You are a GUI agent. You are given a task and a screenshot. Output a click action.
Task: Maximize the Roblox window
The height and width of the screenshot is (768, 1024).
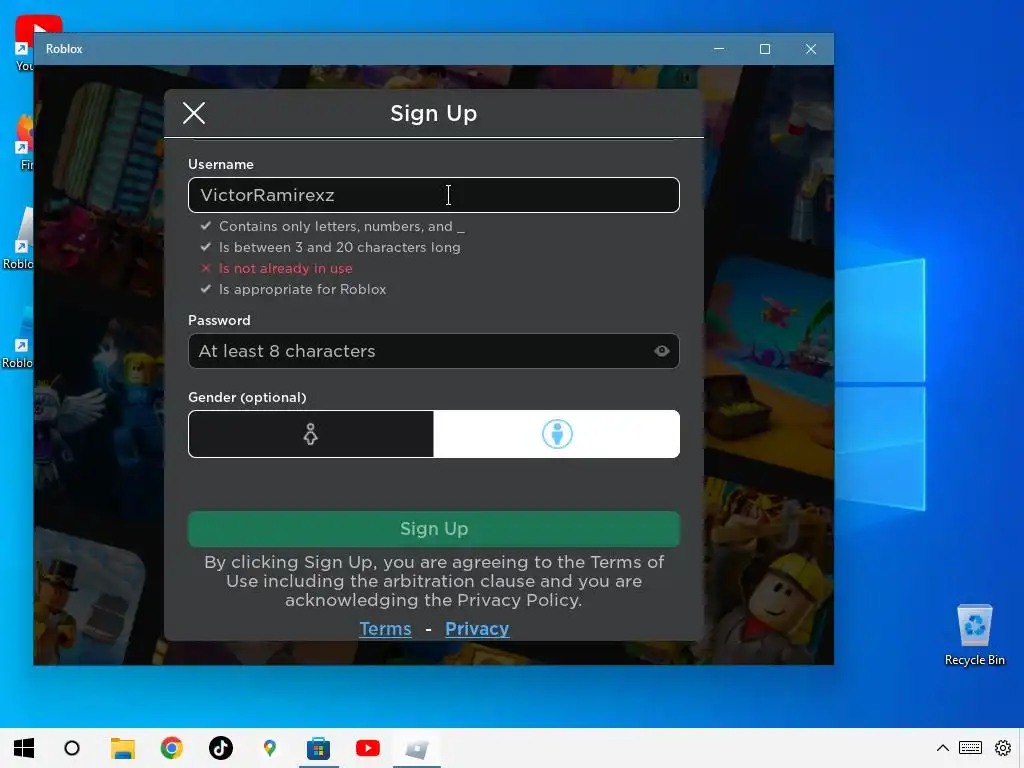(765, 49)
